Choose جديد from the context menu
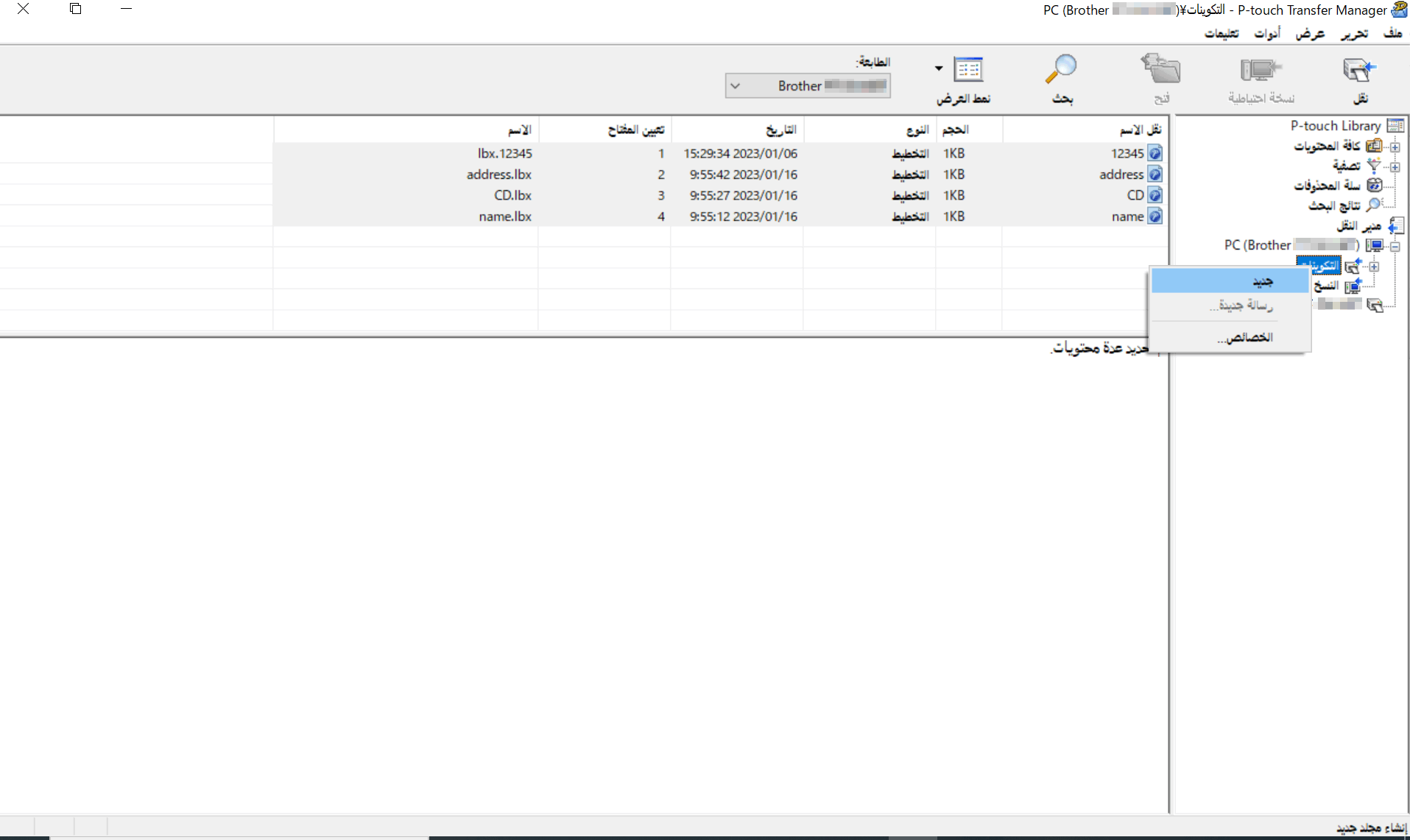This screenshot has height=840, width=1410. (1262, 281)
